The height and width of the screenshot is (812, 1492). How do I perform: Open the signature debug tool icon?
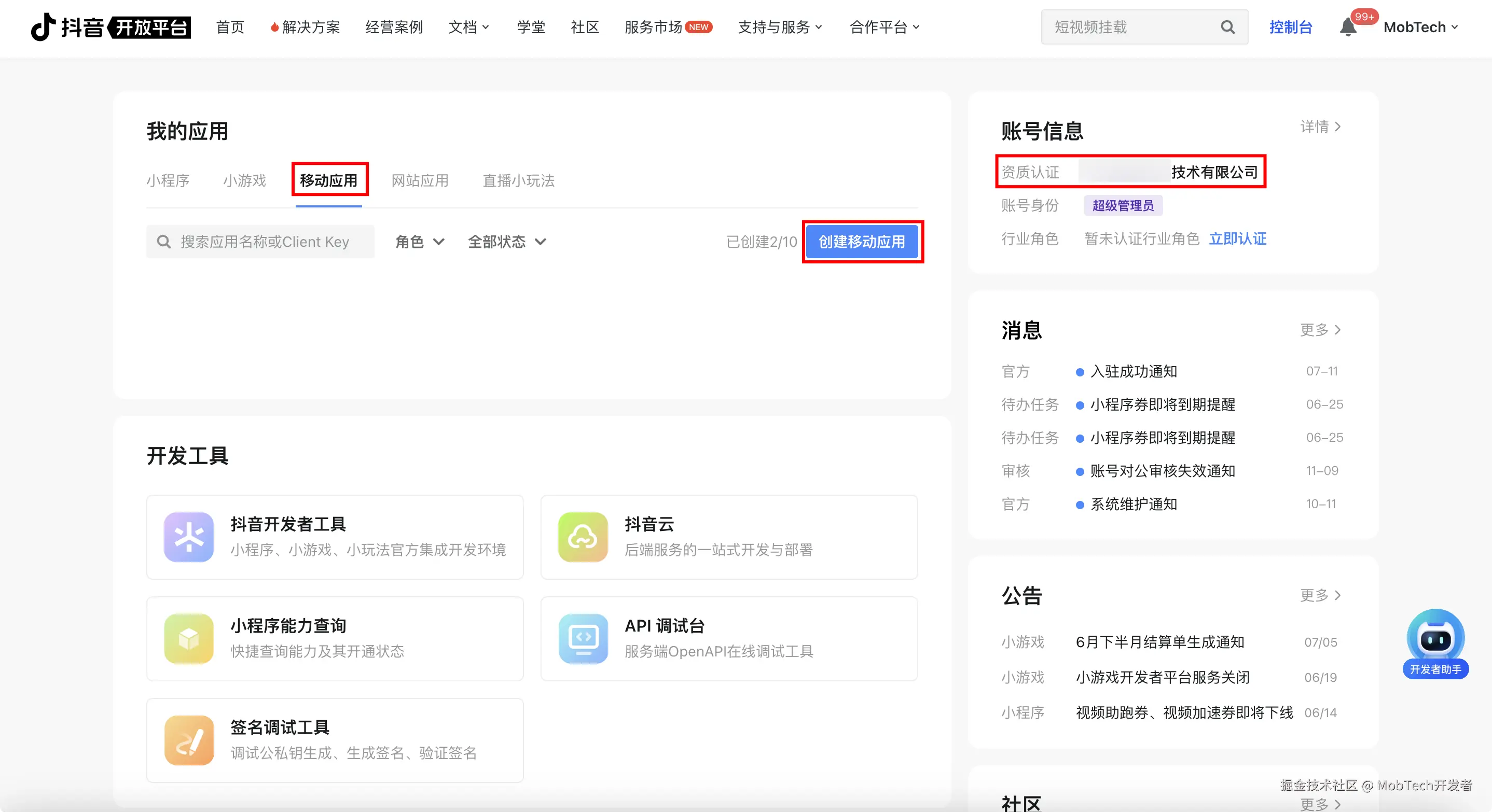tap(189, 740)
